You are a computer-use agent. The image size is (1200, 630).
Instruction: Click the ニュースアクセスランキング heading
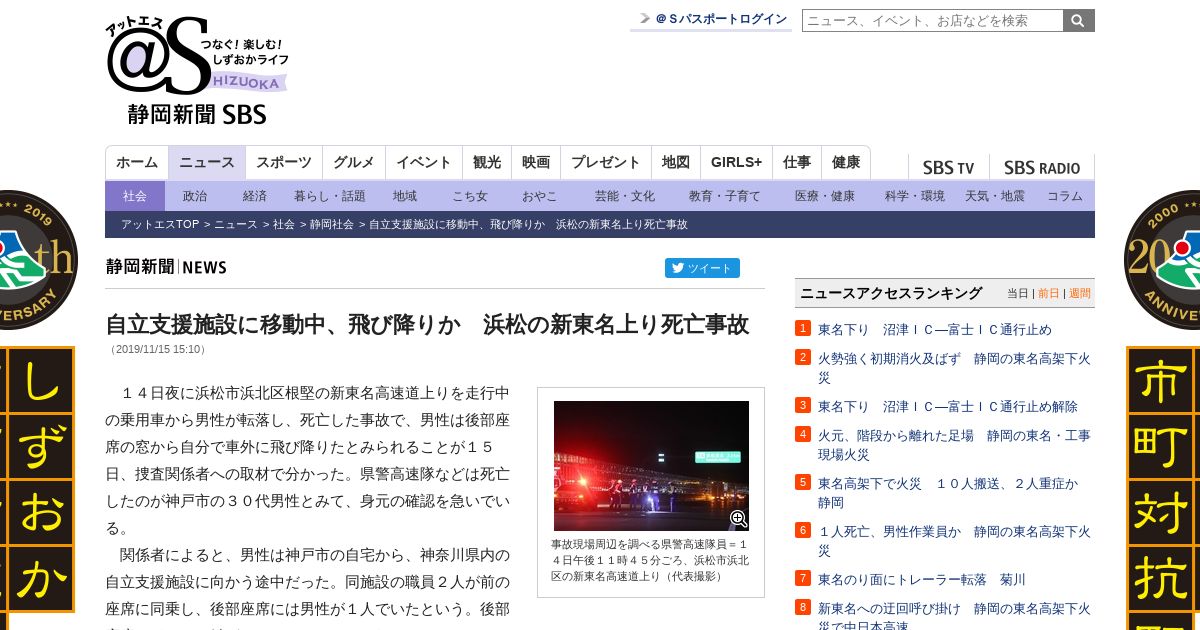(x=891, y=293)
